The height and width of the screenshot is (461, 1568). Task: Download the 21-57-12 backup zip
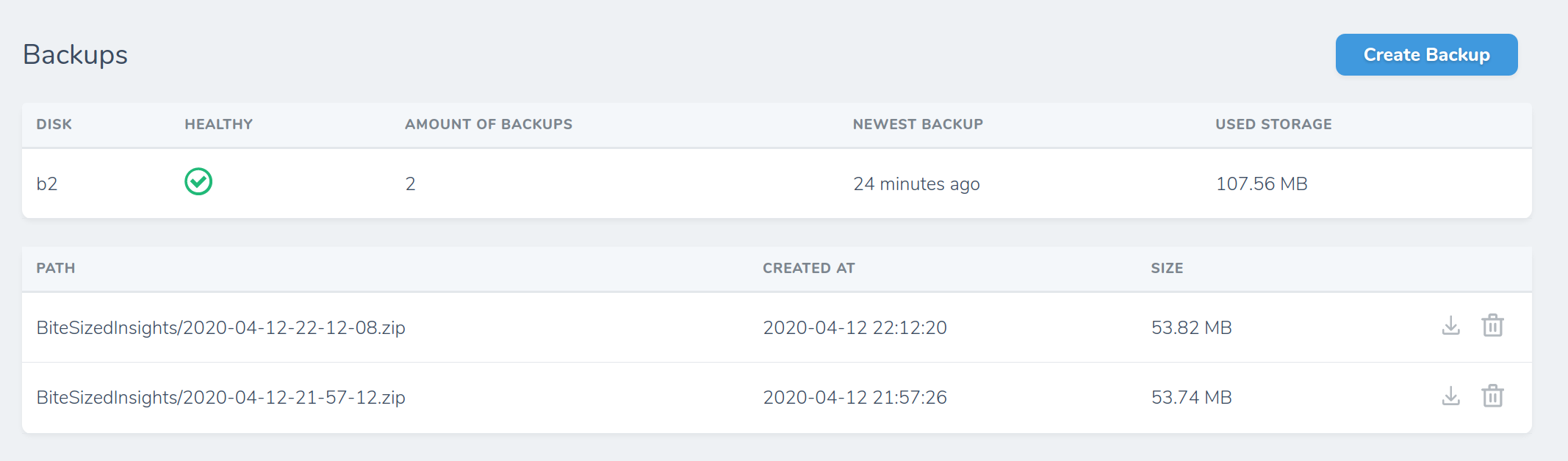pyautogui.click(x=1450, y=396)
